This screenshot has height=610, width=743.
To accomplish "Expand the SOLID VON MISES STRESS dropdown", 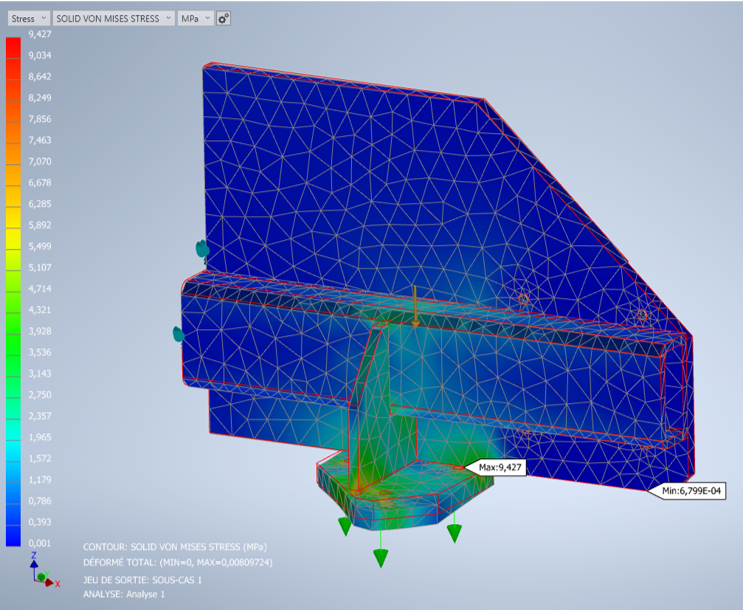I will [114, 18].
